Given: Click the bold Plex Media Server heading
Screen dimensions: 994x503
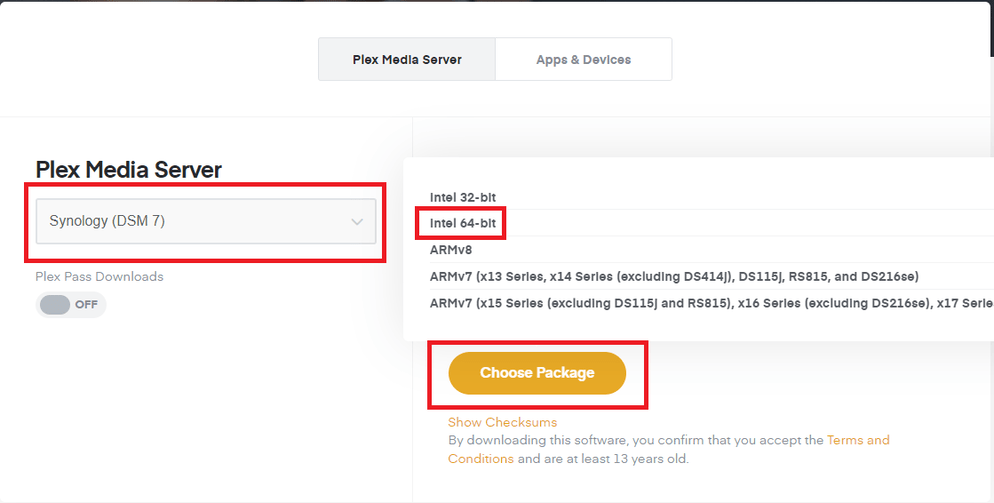Looking at the screenshot, I should [129, 170].
